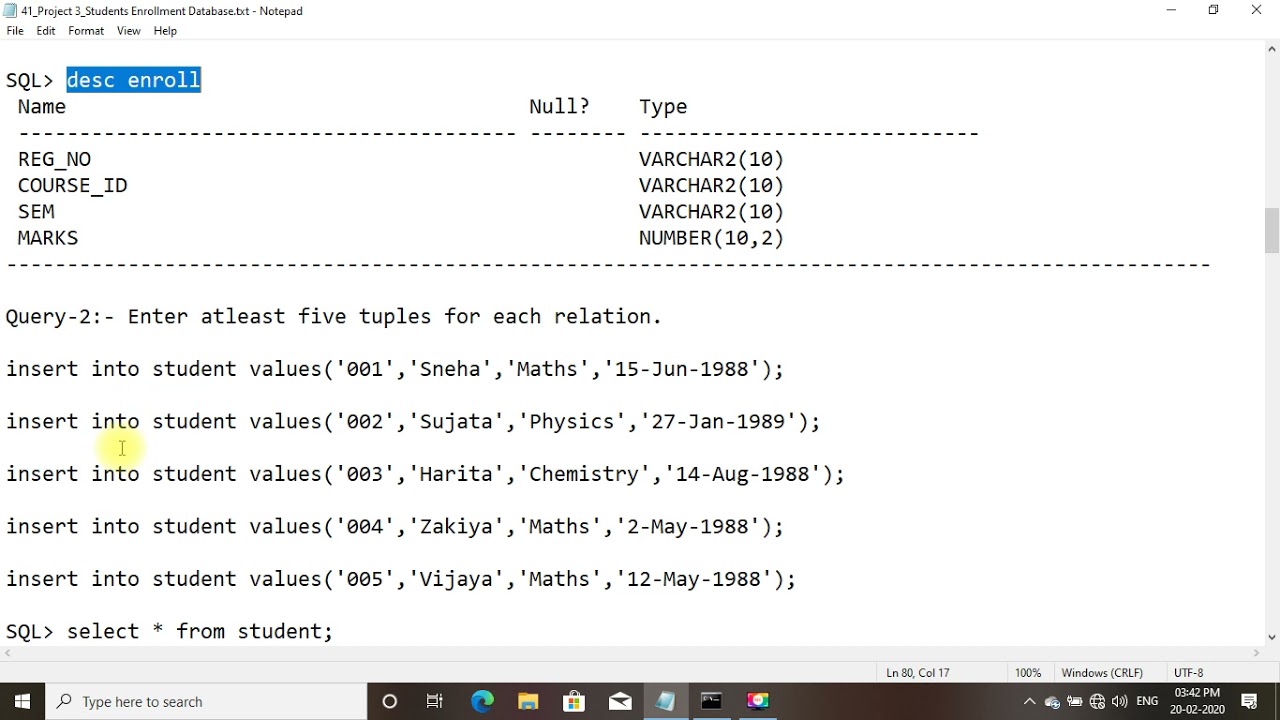Viewport: 1280px width, 720px height.
Task: Click the VARCHAR2(10) type beside REG_NO
Action: 712,159
